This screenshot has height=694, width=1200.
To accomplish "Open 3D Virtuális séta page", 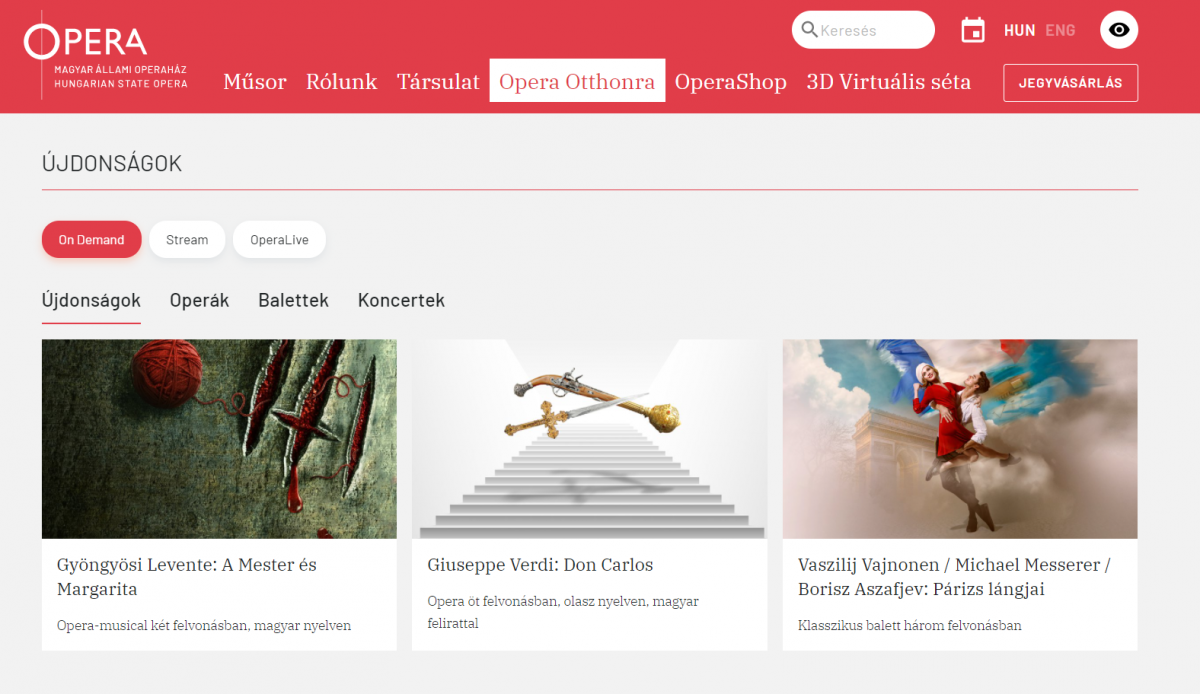I will pyautogui.click(x=888, y=82).
